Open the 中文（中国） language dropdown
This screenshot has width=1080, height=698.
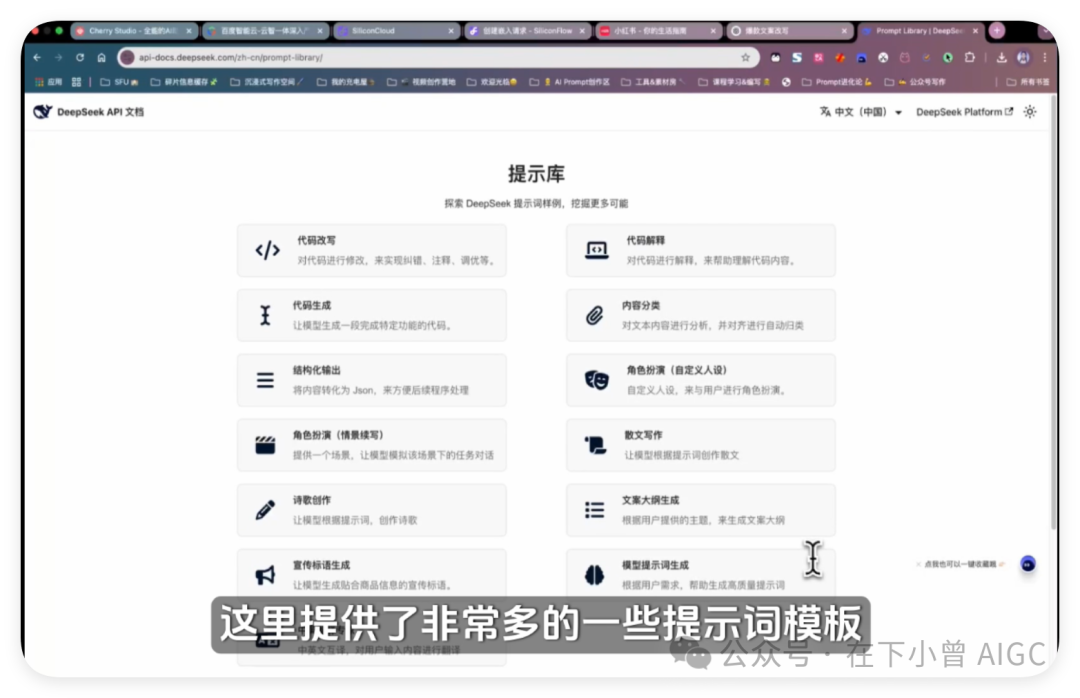[861, 112]
